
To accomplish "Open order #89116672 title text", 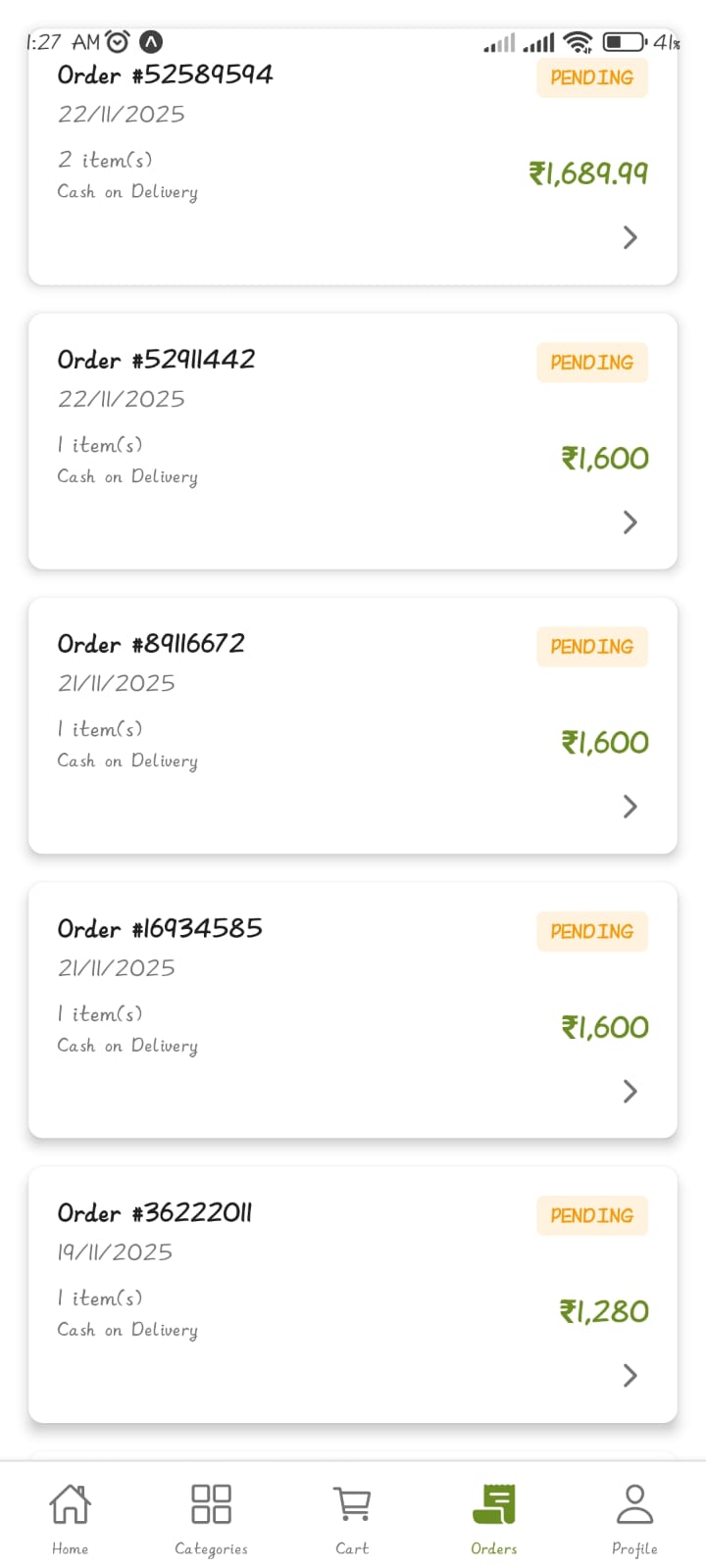I will click(151, 644).
